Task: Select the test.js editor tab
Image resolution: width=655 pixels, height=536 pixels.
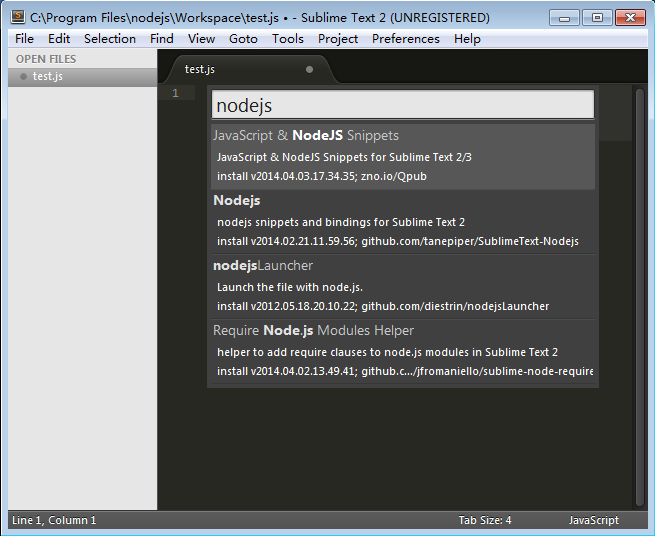Action: (x=251, y=69)
